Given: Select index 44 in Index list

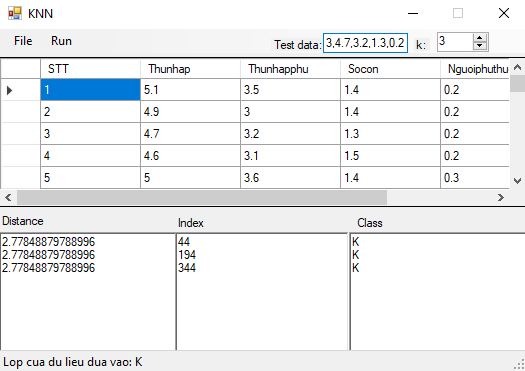Looking at the screenshot, I should pyautogui.click(x=184, y=242).
